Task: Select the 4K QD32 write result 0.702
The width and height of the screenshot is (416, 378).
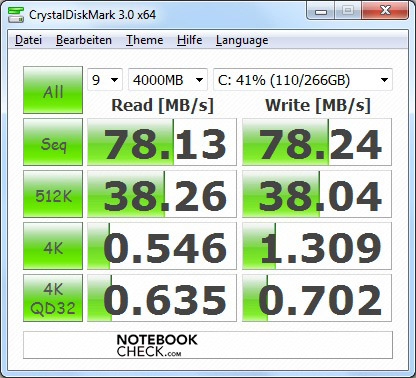Action: (317, 298)
